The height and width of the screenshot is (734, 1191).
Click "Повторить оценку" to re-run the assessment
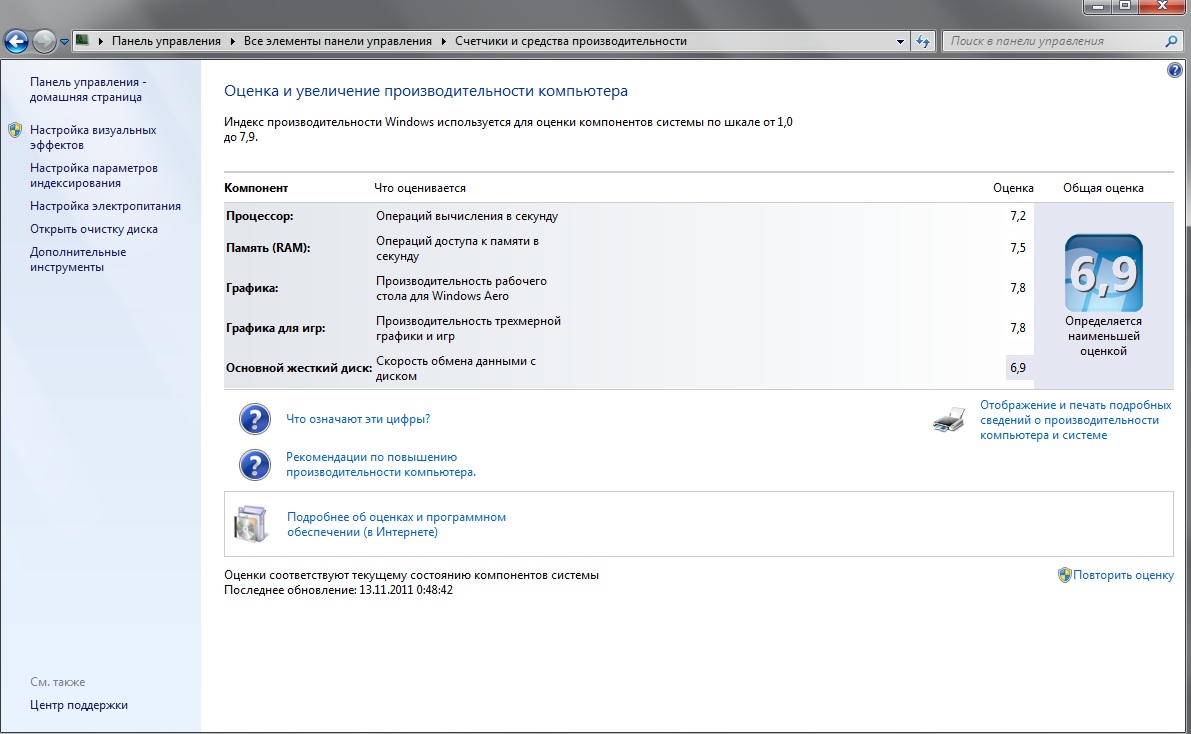pyautogui.click(x=1123, y=576)
